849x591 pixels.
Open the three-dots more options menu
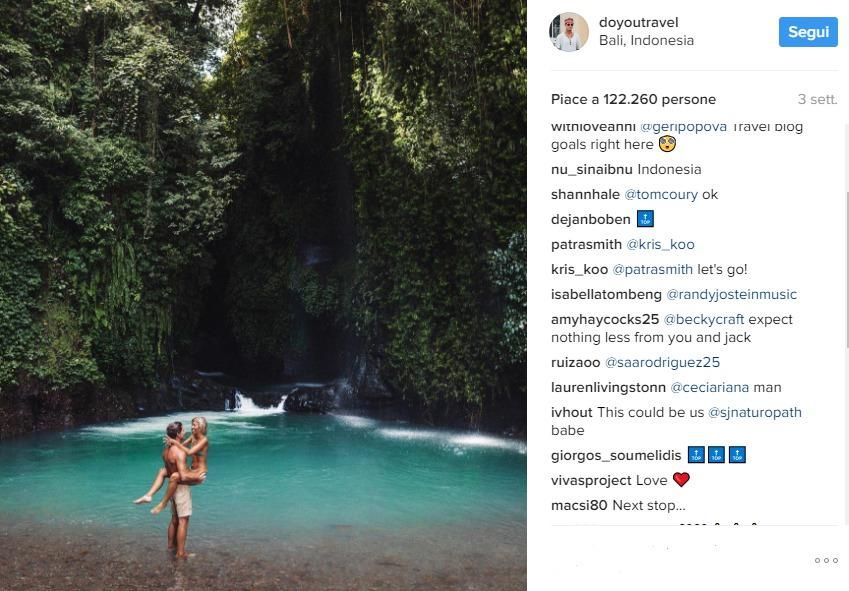[826, 560]
